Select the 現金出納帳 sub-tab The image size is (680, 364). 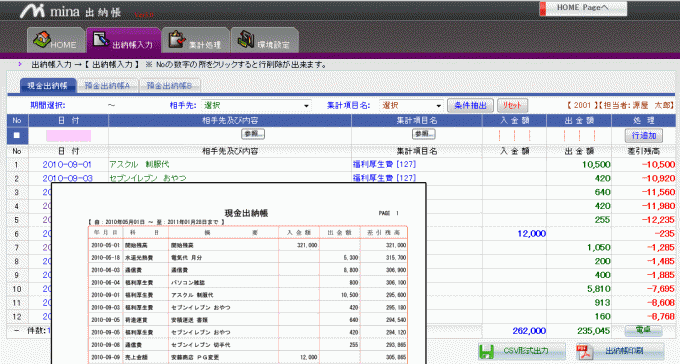(x=48, y=85)
